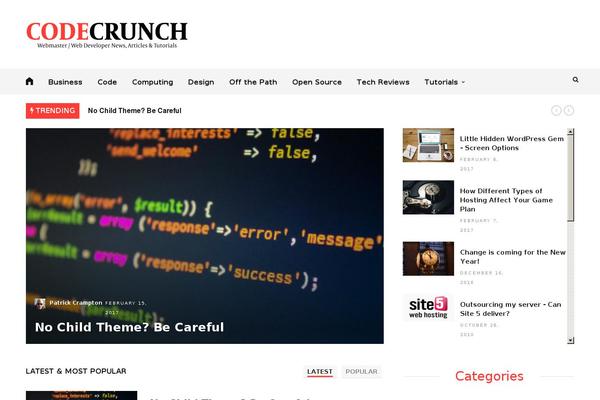Switch to the POPULAR tab
600x400 pixels.
click(x=361, y=372)
